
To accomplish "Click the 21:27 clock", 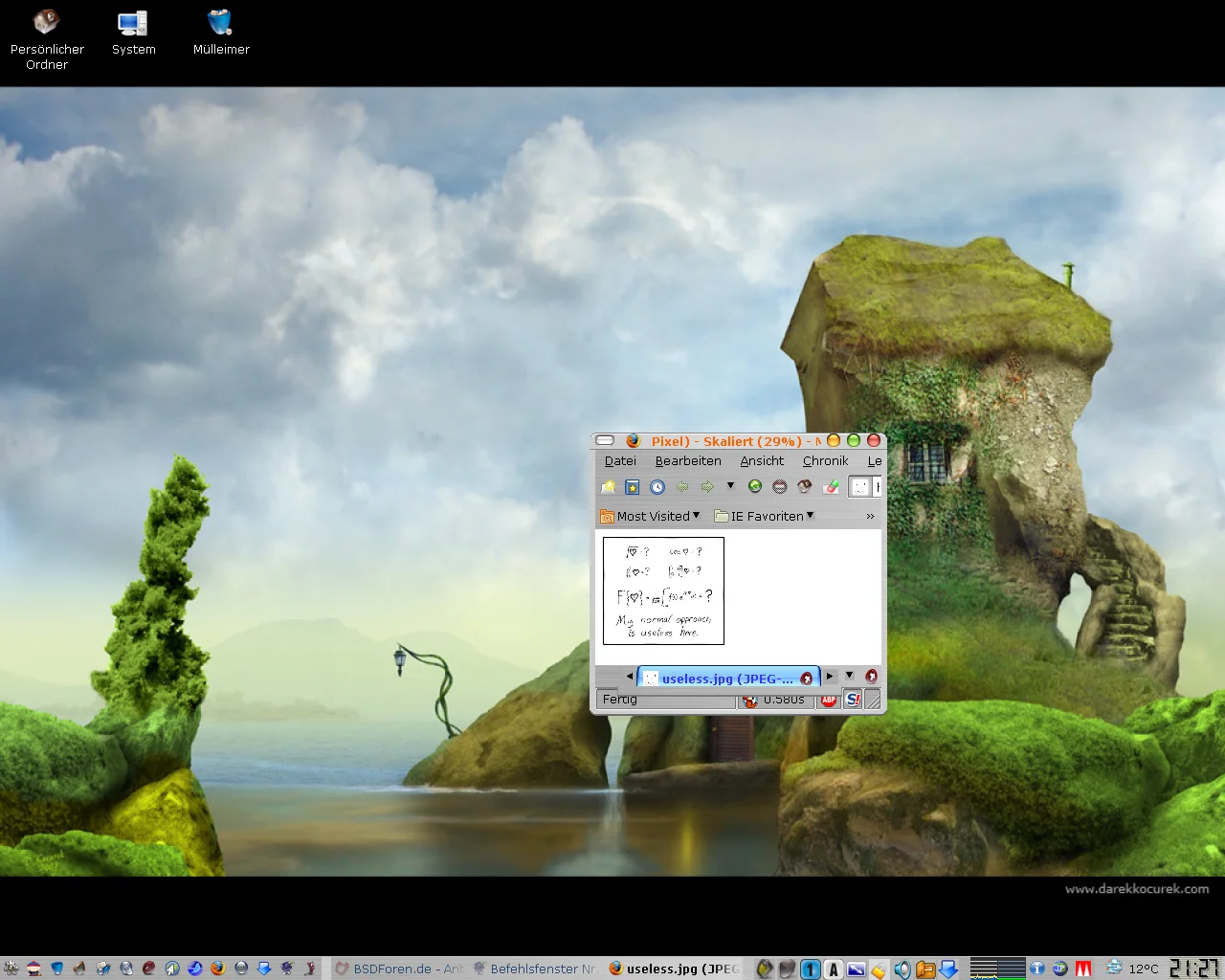I will (x=1193, y=969).
